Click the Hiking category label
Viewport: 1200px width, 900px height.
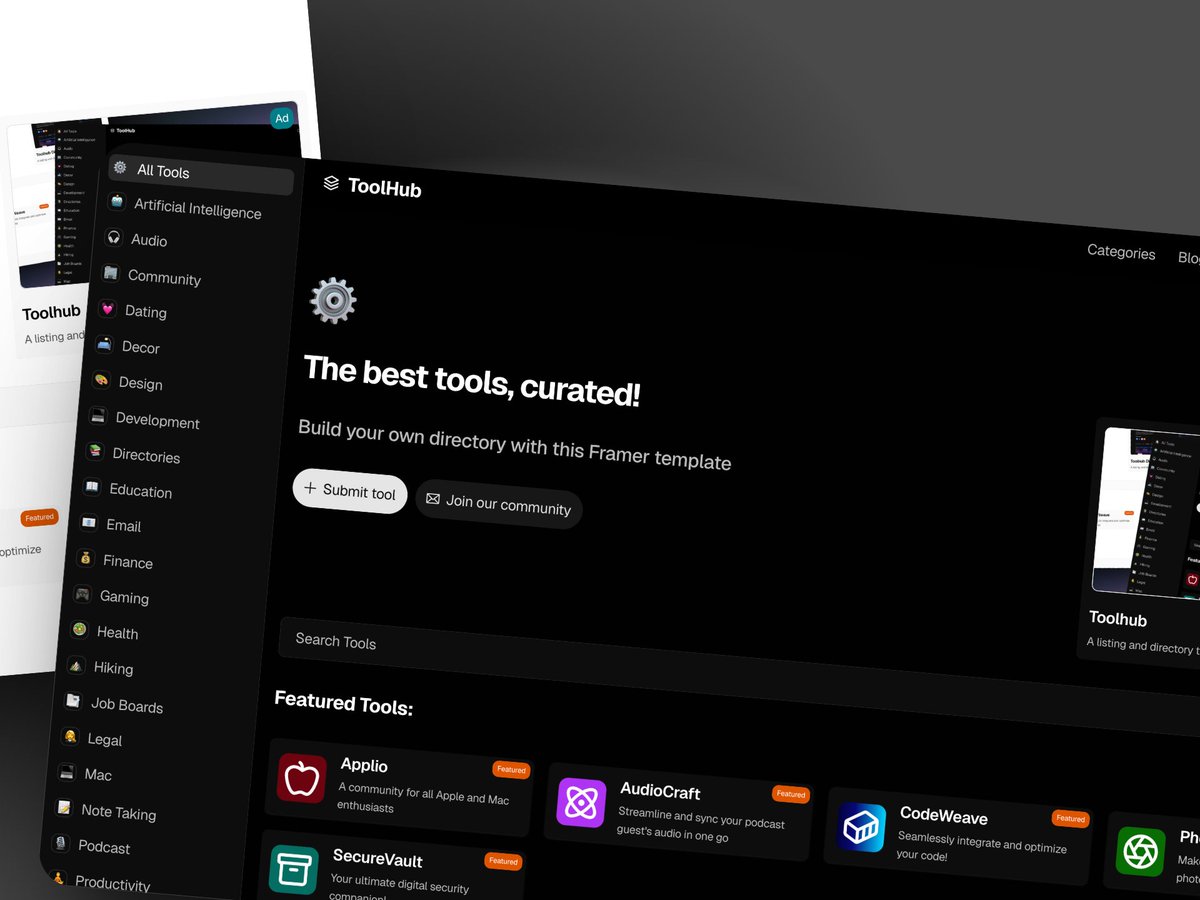tap(113, 668)
